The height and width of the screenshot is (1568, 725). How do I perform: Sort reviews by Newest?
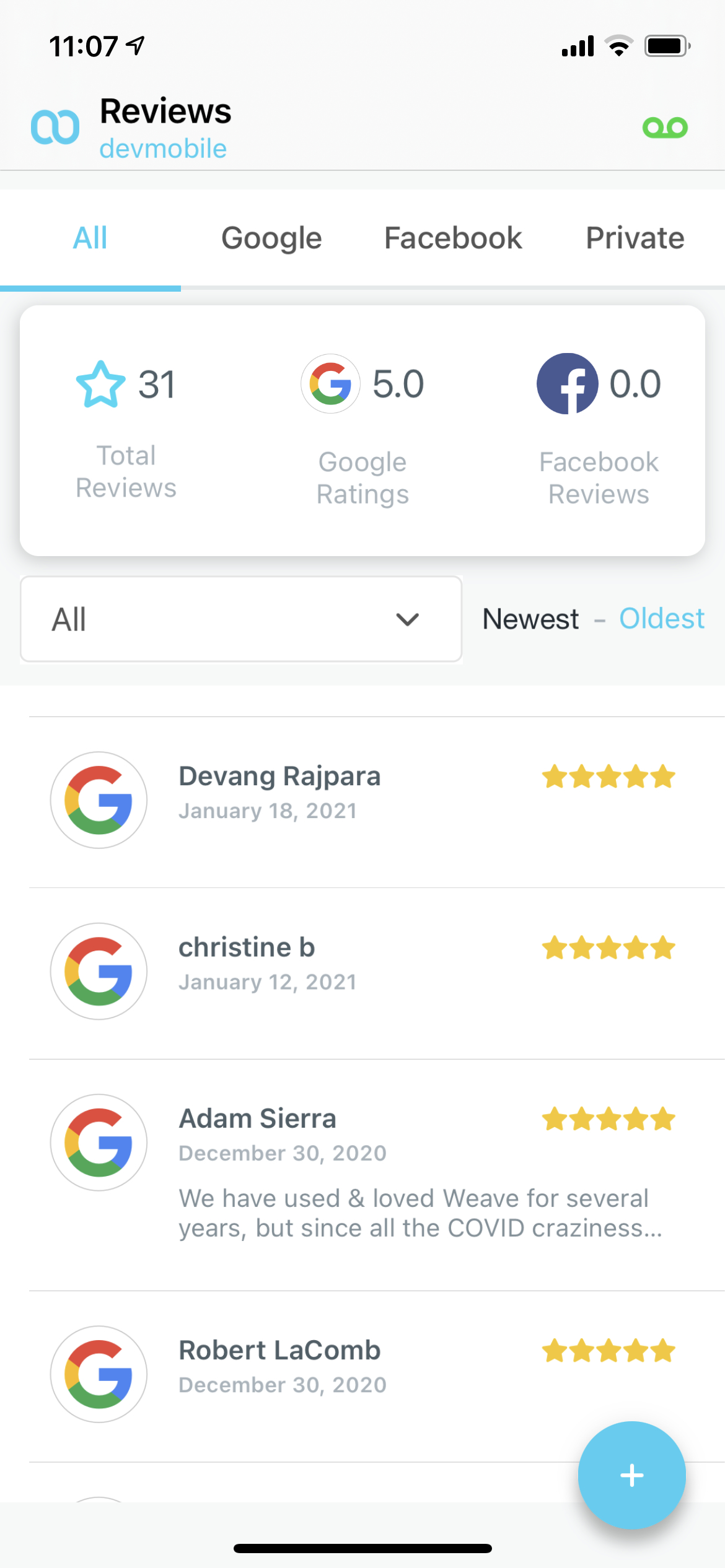(530, 619)
